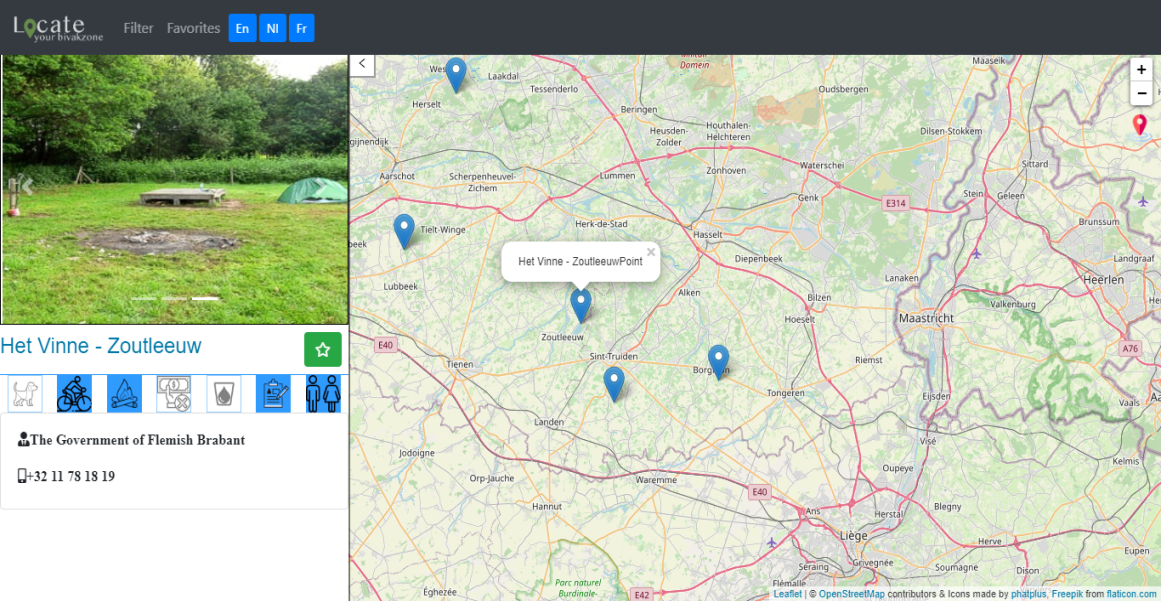Click the dog-allowed amenity icon
Image resolution: width=1161 pixels, height=601 pixels.
[25, 394]
